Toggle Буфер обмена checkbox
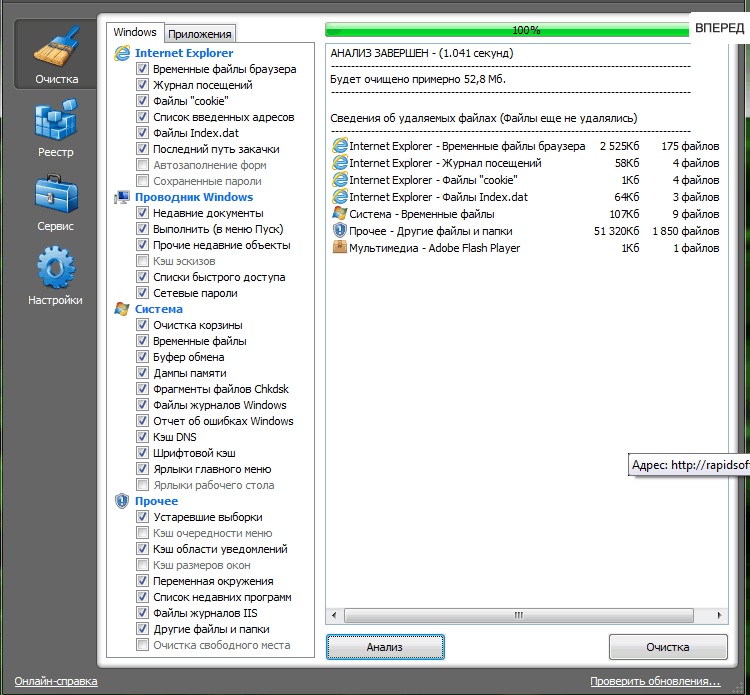750x695 pixels. tap(142, 357)
